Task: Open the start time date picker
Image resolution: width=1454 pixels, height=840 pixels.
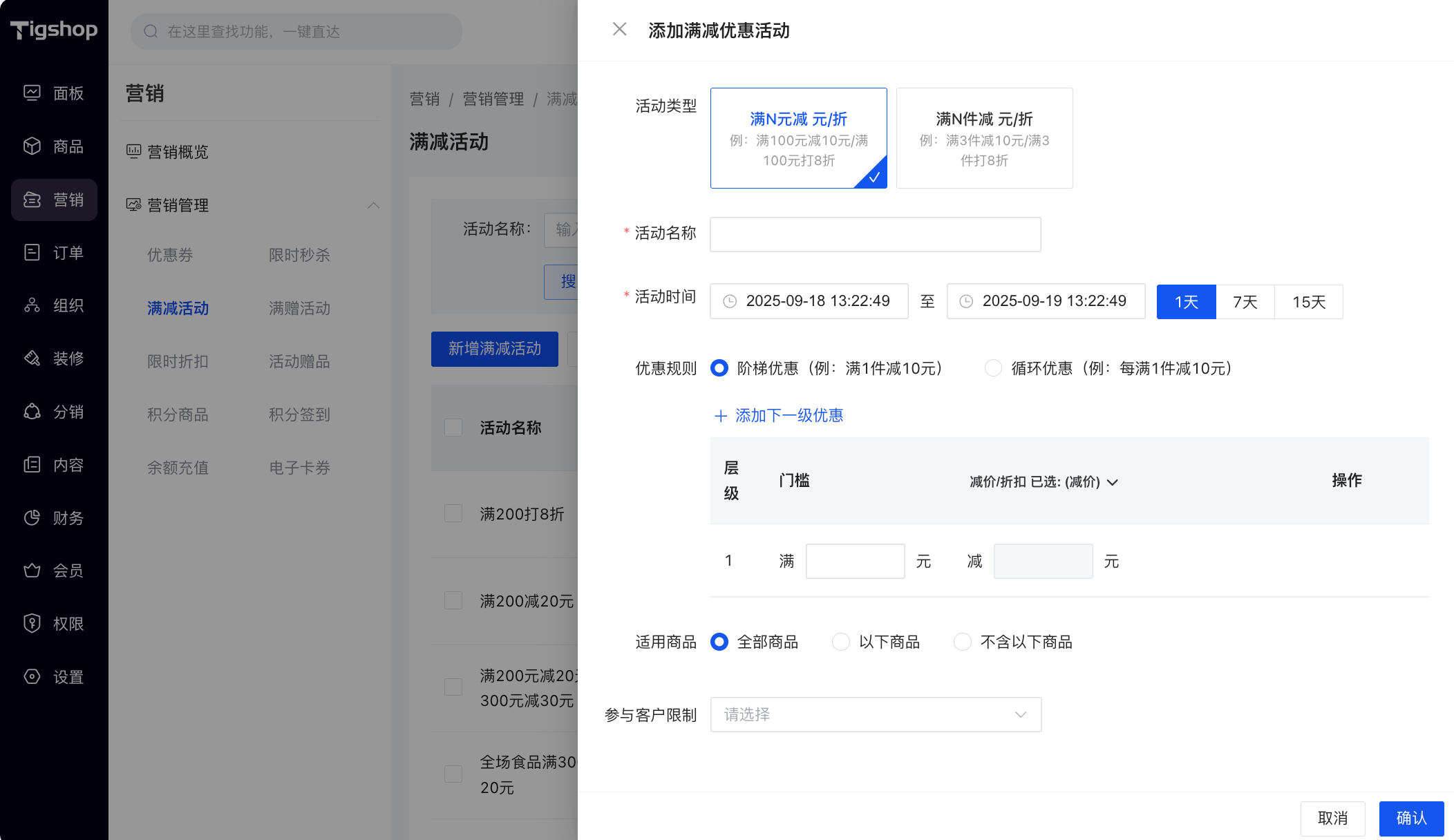Action: click(809, 301)
